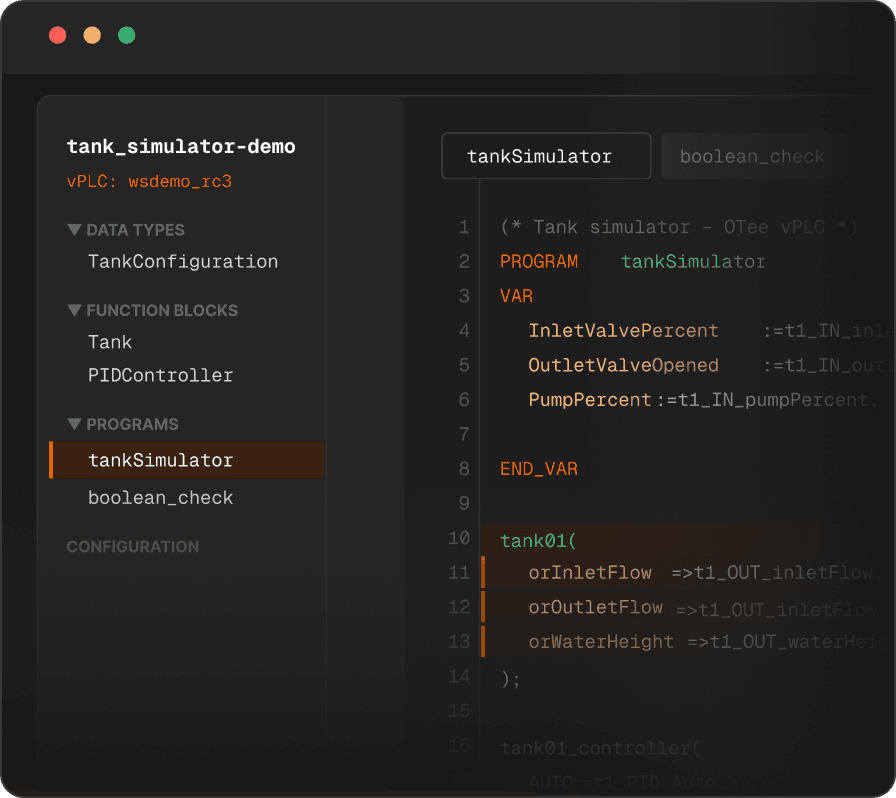This screenshot has width=896, height=798.
Task: Click line number 10 in the gutter
Action: 459,538
